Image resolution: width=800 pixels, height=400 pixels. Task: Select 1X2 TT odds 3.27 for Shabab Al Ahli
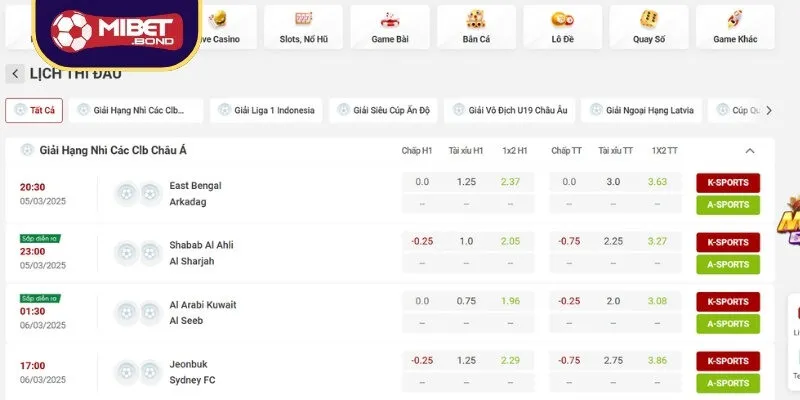pos(657,241)
